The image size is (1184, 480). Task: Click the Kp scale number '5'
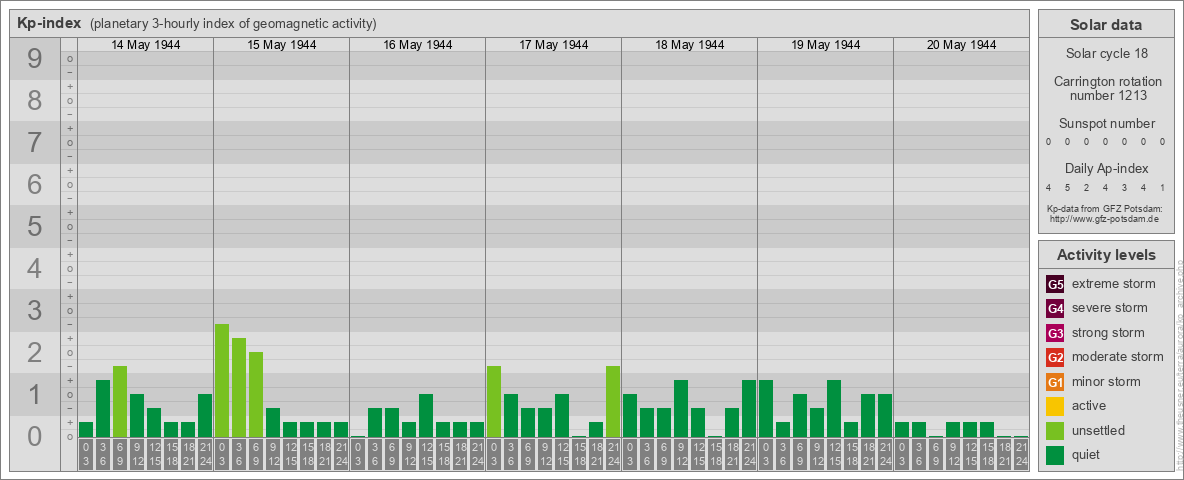click(35, 226)
